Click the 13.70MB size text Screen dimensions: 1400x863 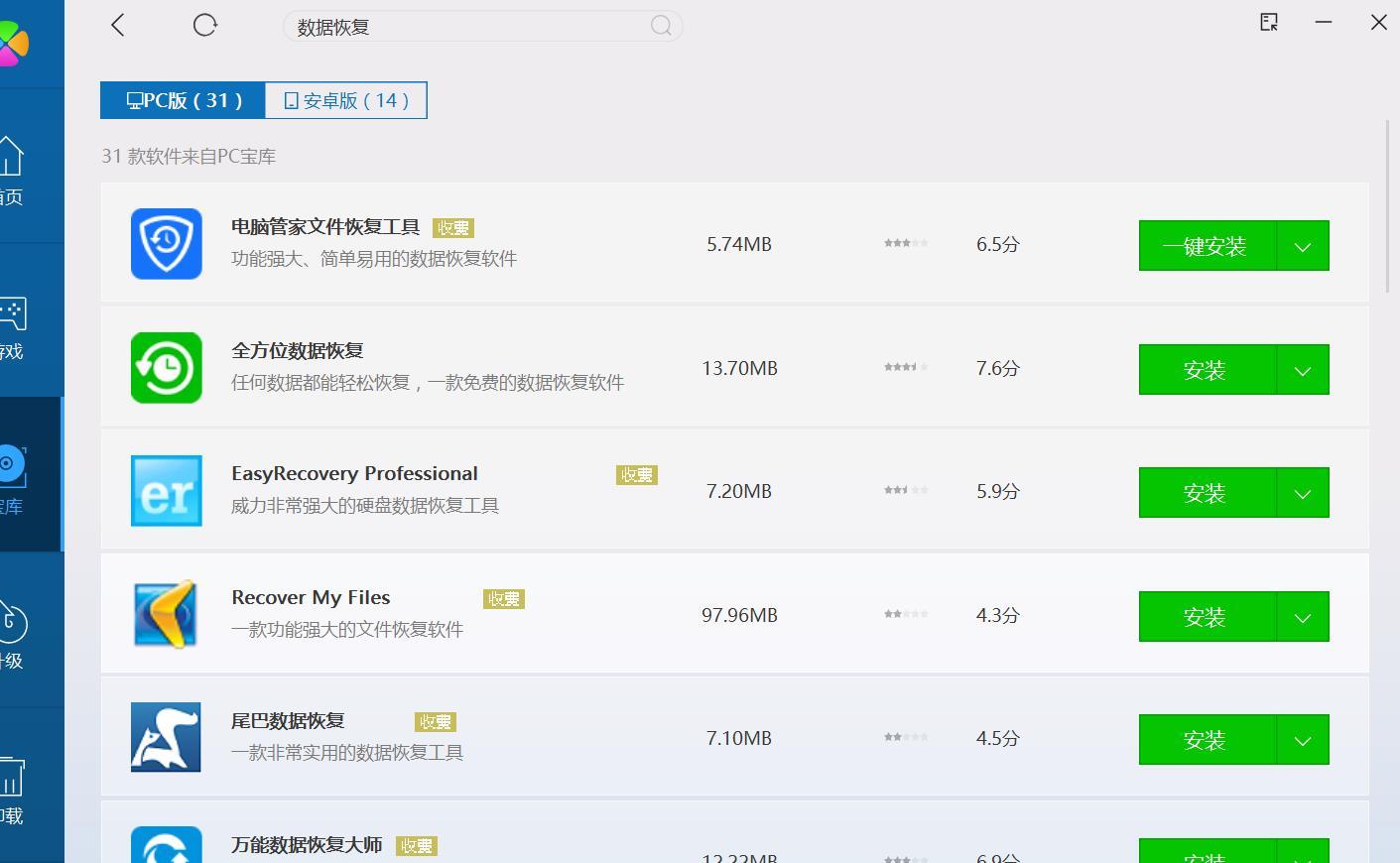[x=739, y=368]
